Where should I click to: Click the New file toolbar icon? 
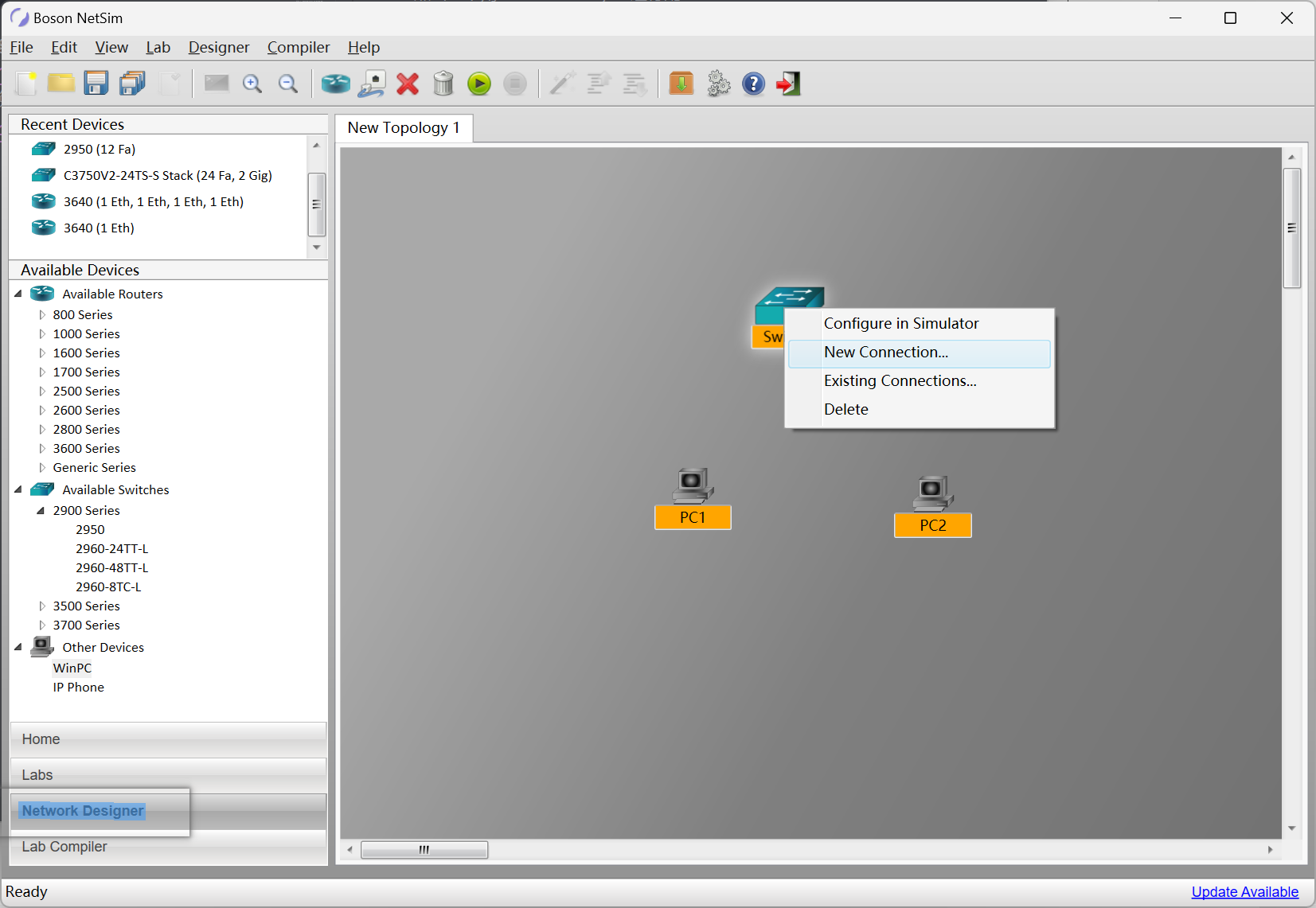point(26,84)
